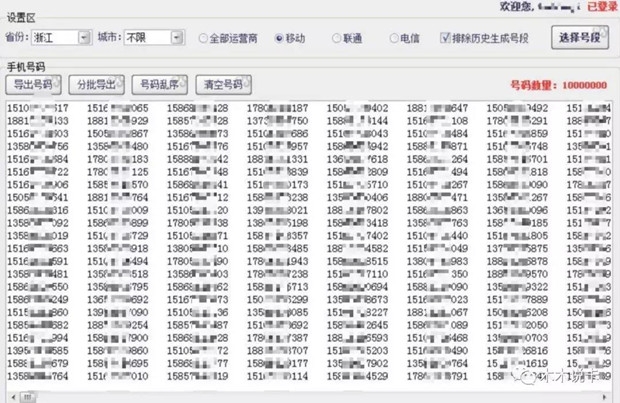Screen dimensions: 620x403
Task: Select the 联通 carrier radio button
Action: tap(336, 39)
